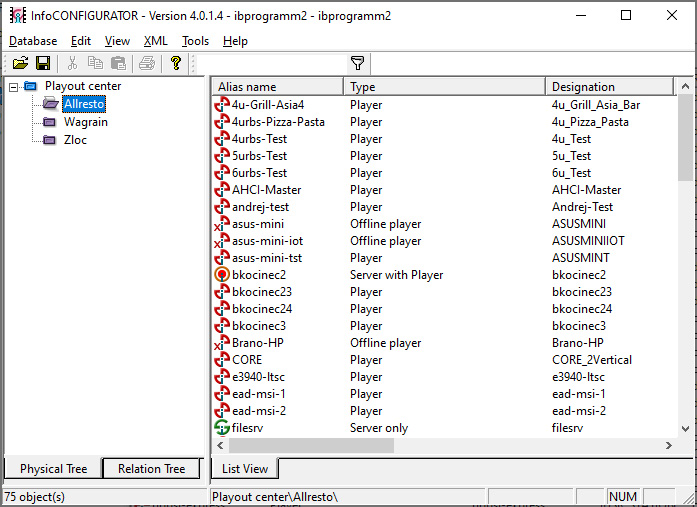Click the offline icon beside Brano-HP

pyautogui.click(x=222, y=343)
